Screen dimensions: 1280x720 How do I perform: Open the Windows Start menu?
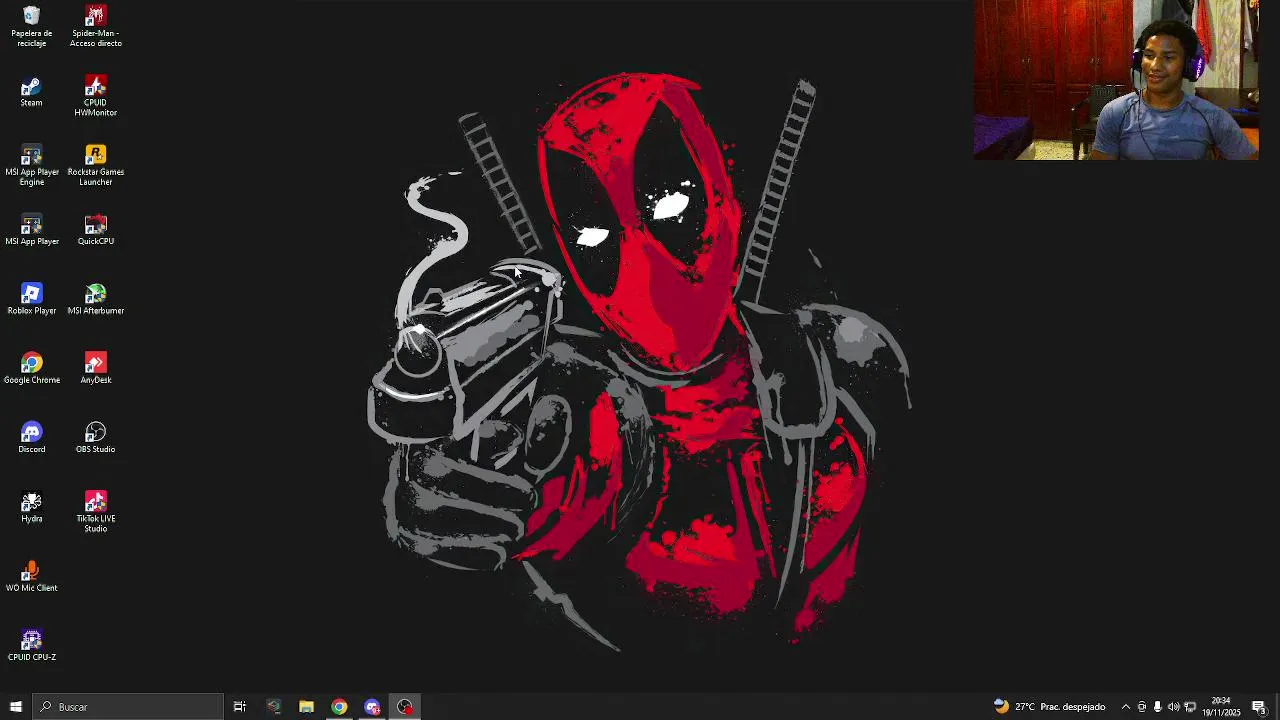15,707
